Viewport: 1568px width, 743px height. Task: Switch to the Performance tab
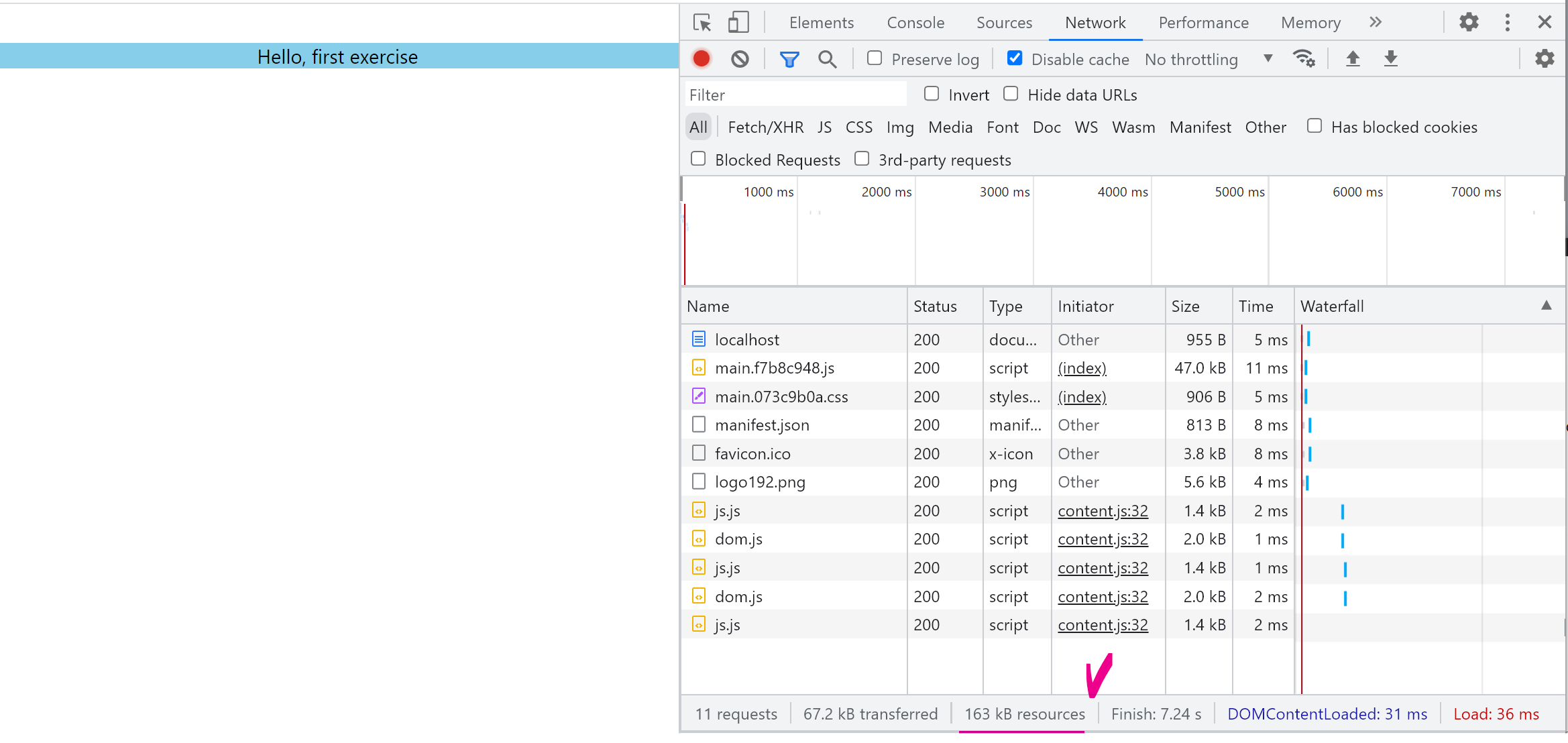pyautogui.click(x=1203, y=23)
